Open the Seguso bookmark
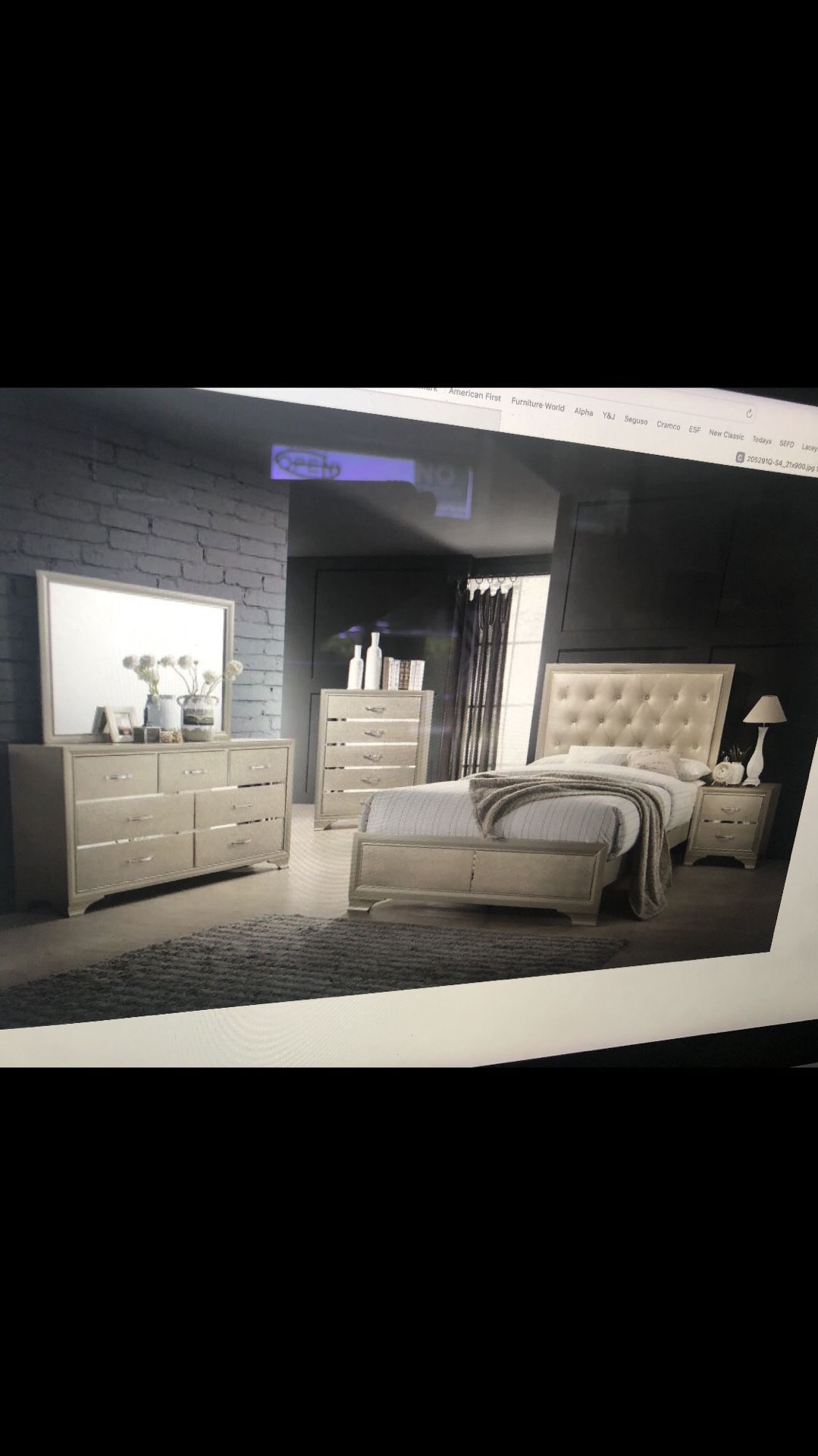The image size is (818, 1456). [x=635, y=420]
